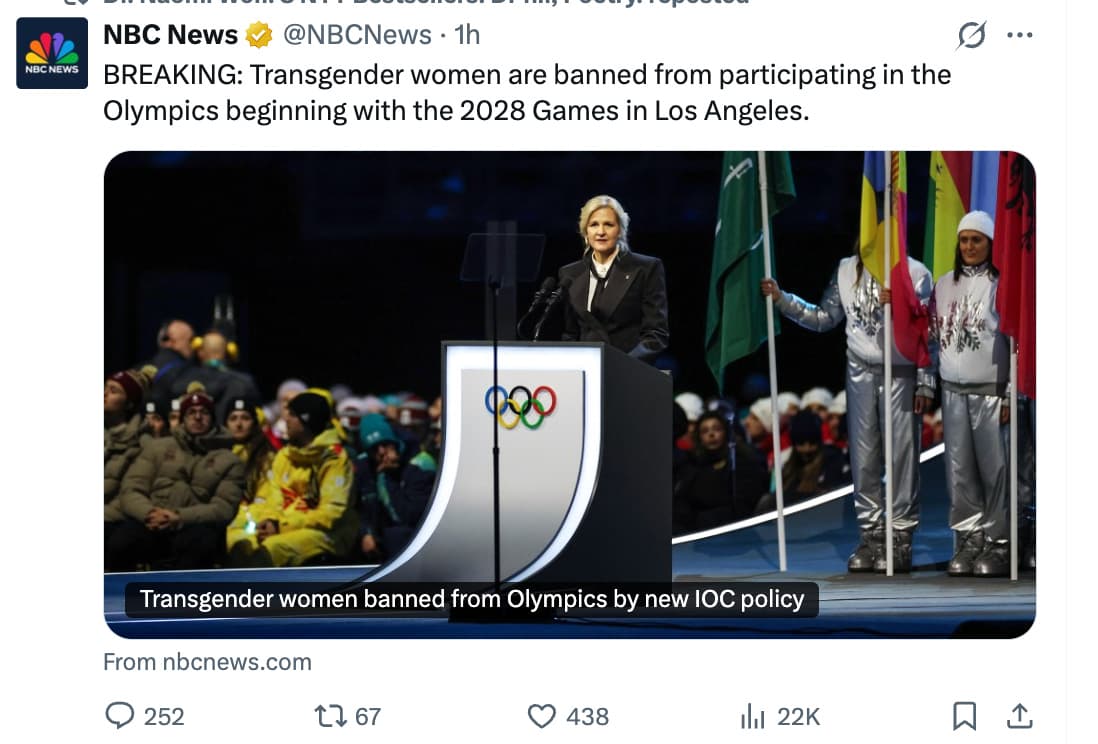Click the 'Transgender women banned' card headline
The width and height of the screenshot is (1098, 744).
pyautogui.click(x=471, y=599)
